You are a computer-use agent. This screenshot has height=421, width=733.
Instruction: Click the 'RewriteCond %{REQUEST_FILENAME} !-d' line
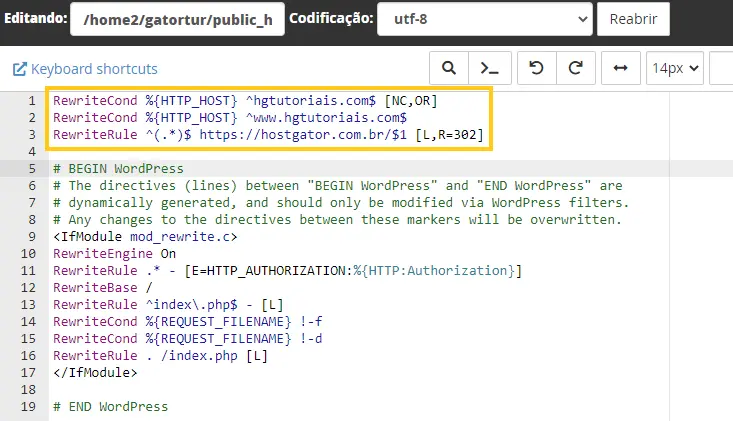click(x=187, y=339)
